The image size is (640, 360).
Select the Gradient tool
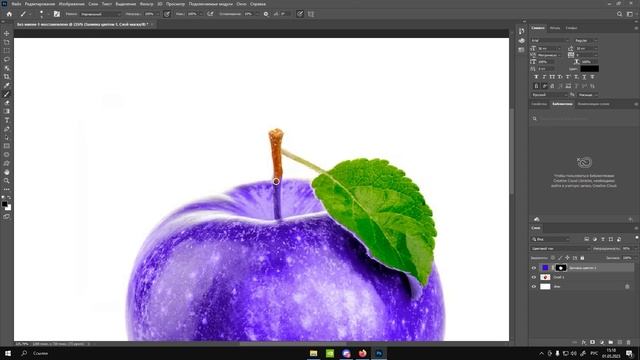(x=7, y=111)
